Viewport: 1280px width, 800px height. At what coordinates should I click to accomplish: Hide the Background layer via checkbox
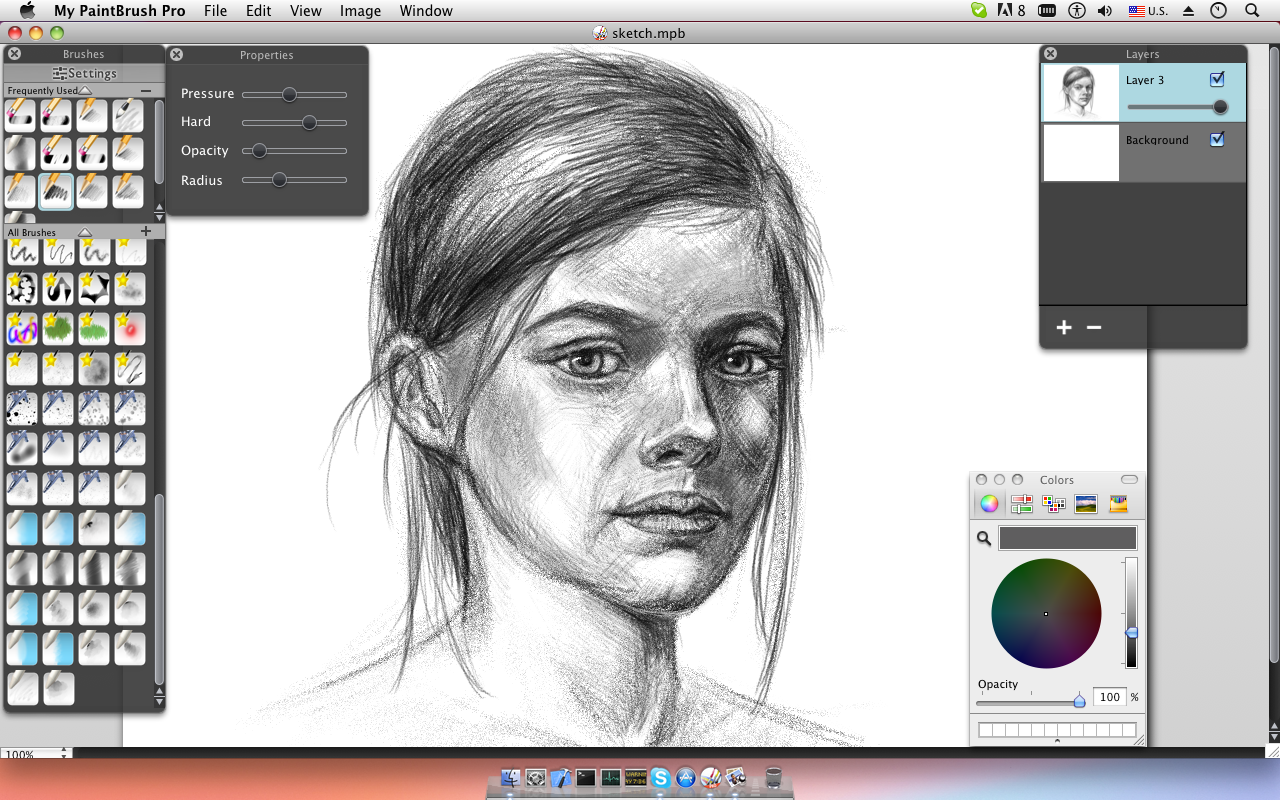(x=1217, y=140)
